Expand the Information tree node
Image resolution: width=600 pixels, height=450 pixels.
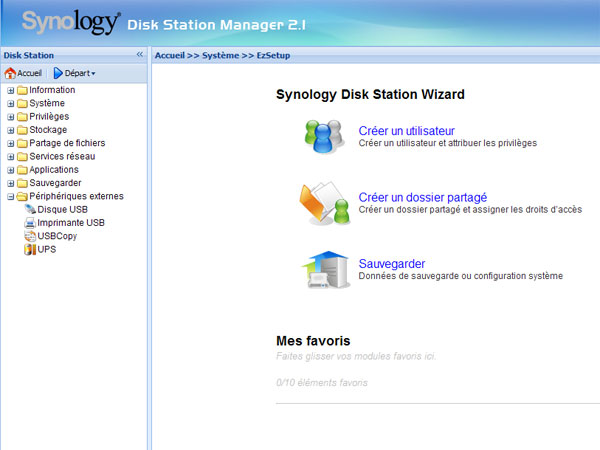[x=11, y=90]
